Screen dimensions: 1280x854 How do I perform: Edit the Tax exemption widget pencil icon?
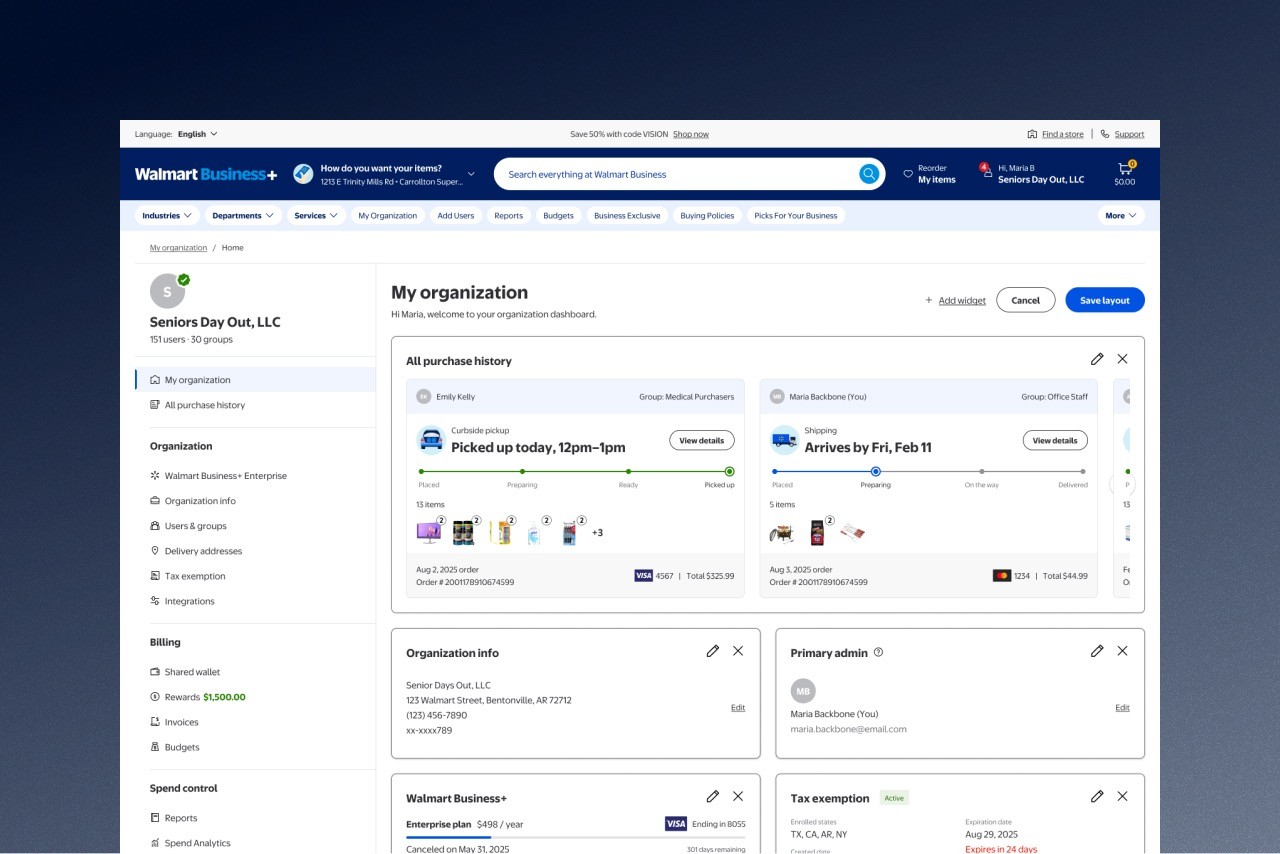(x=1097, y=796)
